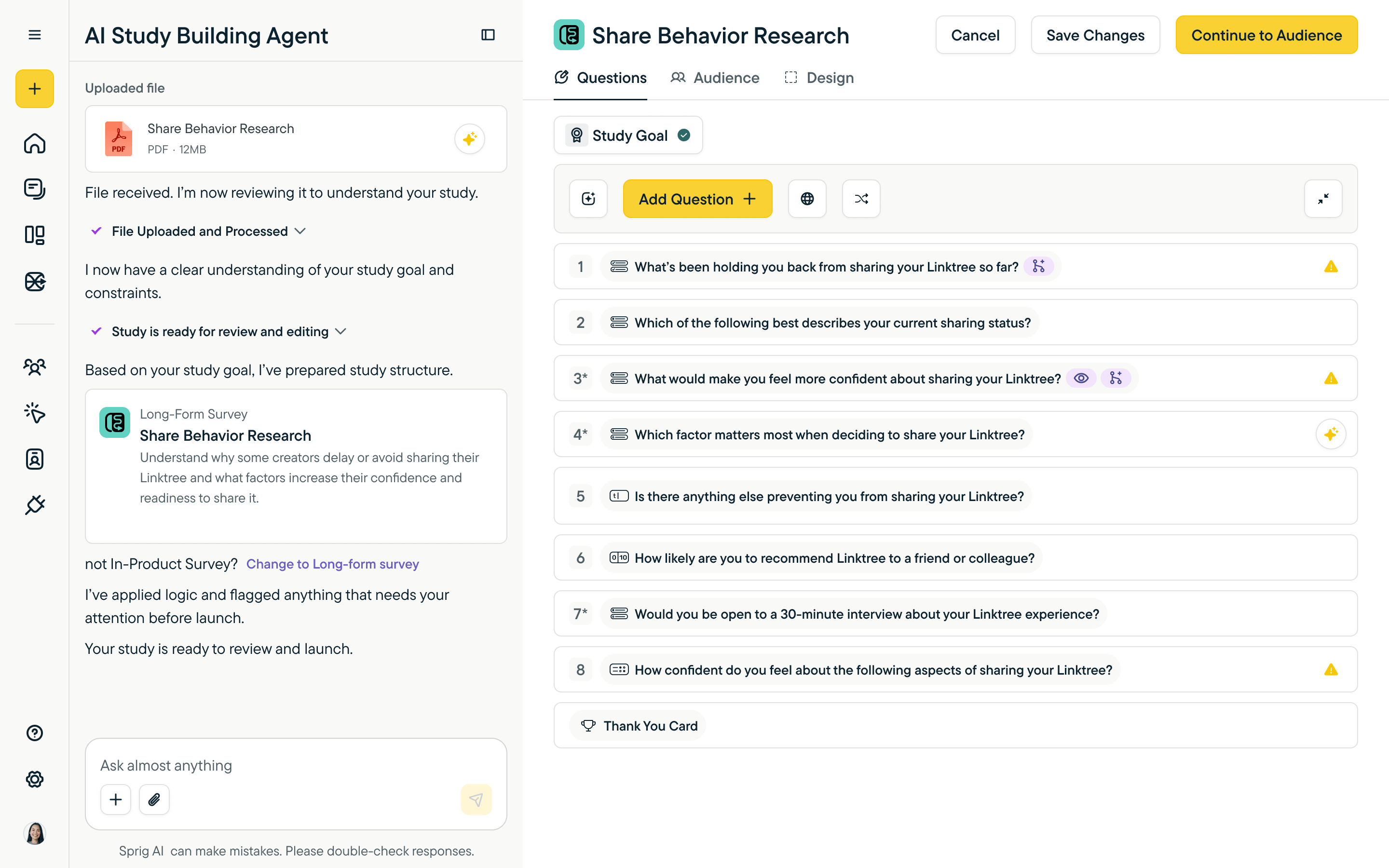Open the globe language icon
Screen dimensions: 1389x868
pos(807,199)
